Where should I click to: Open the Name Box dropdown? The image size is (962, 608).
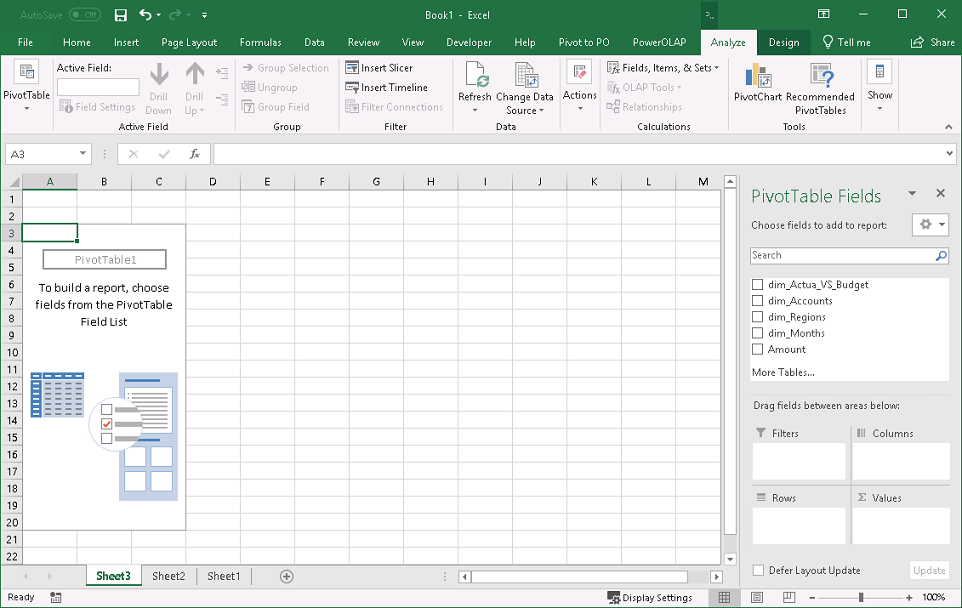(x=83, y=153)
